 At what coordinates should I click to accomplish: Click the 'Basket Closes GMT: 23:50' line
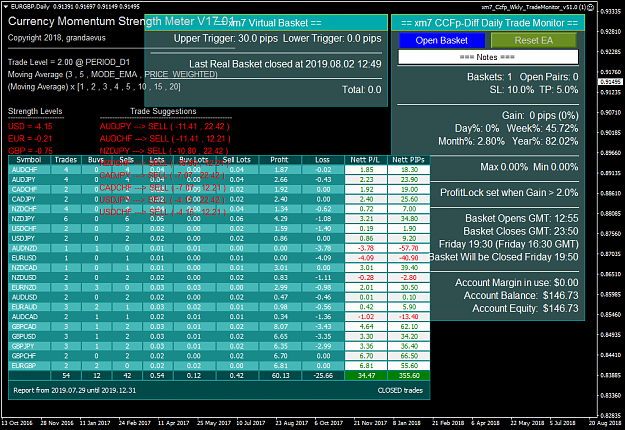tap(521, 231)
